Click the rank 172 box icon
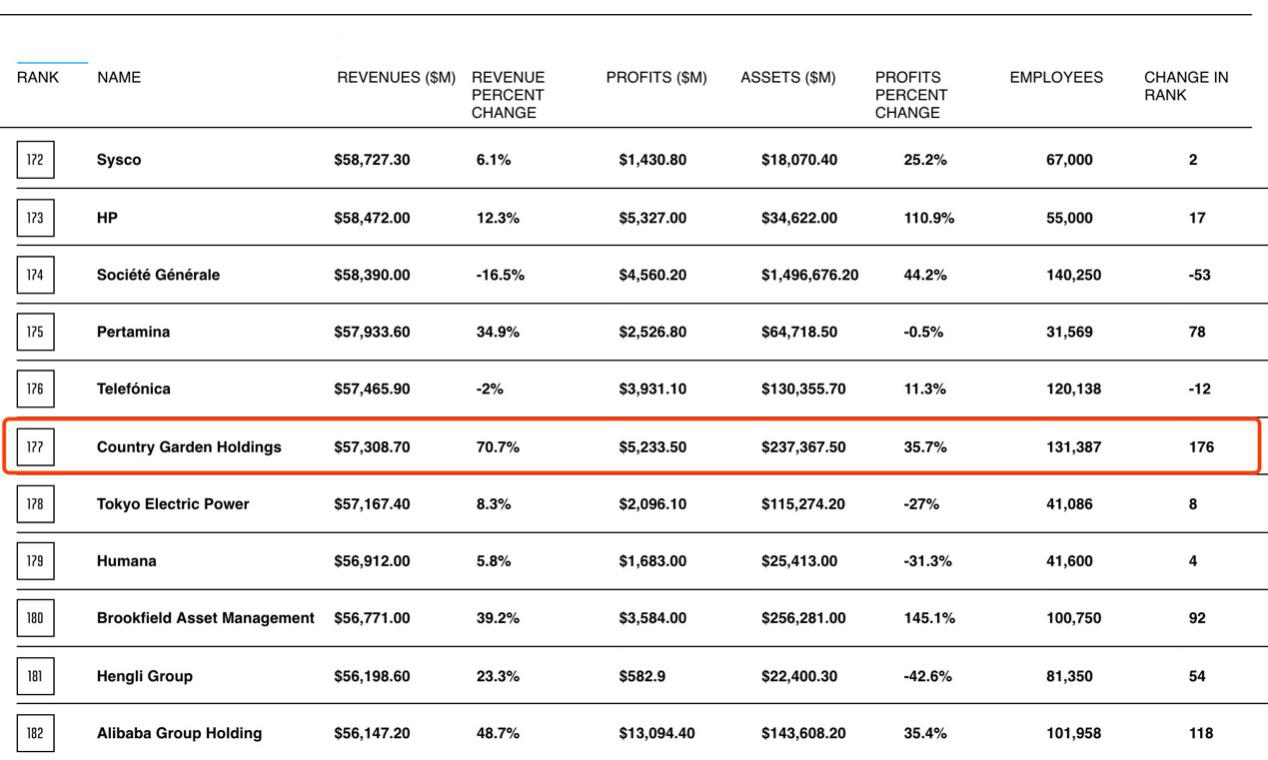Viewport: 1268px width, 760px height. pyautogui.click(x=35, y=160)
